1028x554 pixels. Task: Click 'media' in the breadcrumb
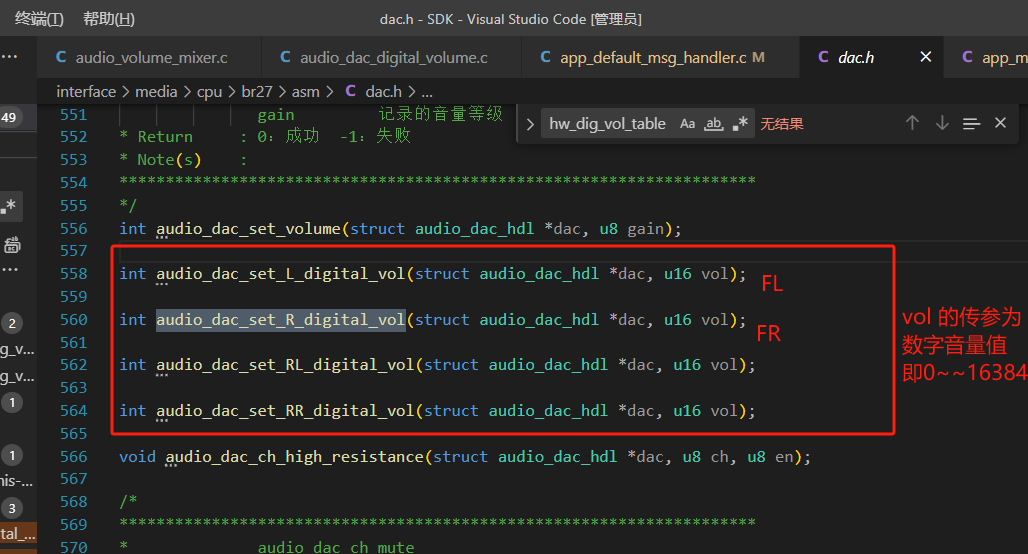[156, 92]
